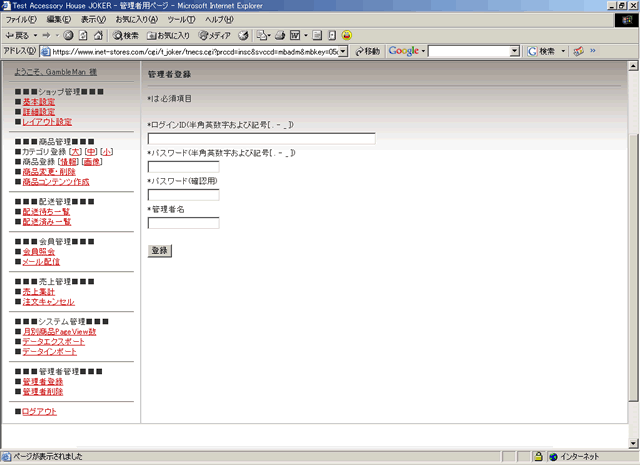
Task: Click the Stop loading icon
Action: [x=68, y=35]
